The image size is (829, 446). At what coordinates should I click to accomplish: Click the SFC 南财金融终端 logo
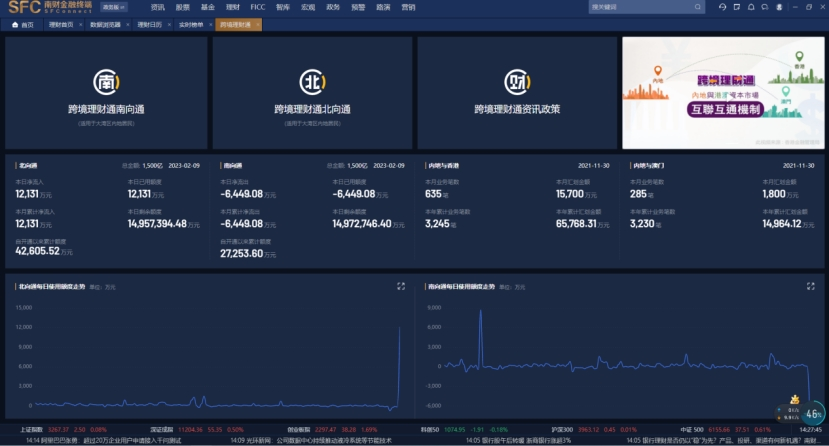coord(50,7)
